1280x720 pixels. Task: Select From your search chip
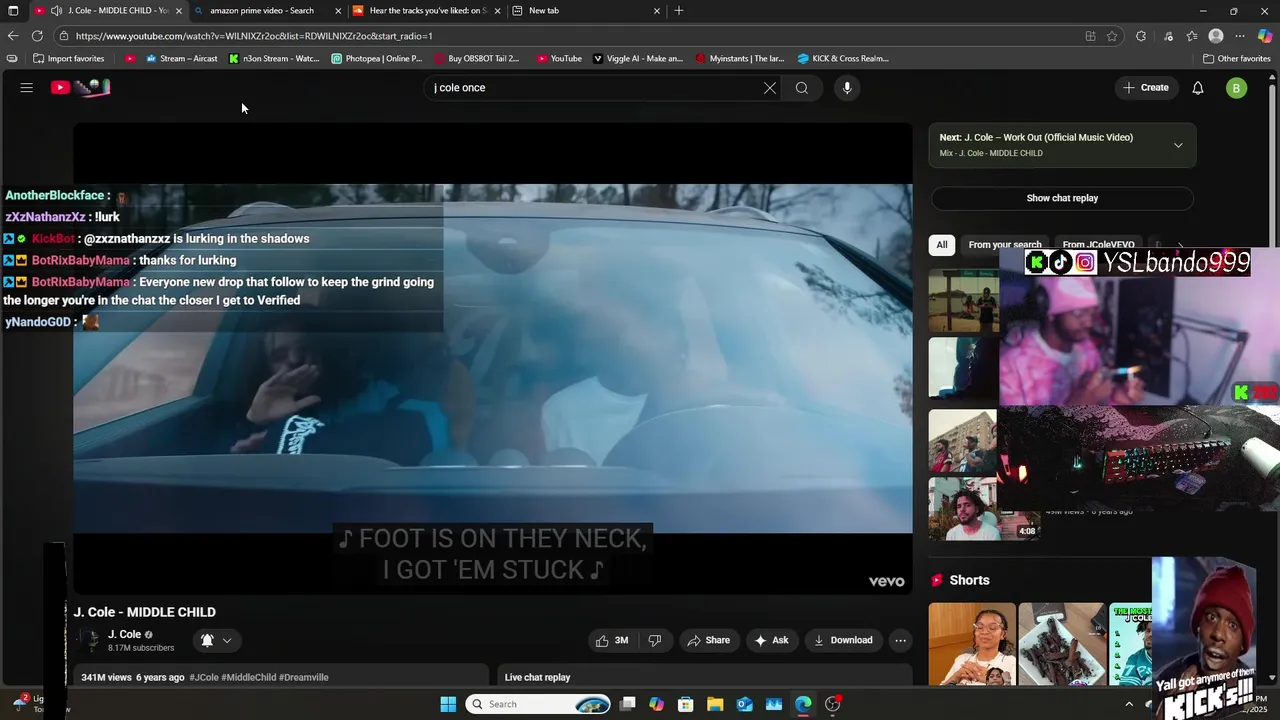pyautogui.click(x=1004, y=244)
